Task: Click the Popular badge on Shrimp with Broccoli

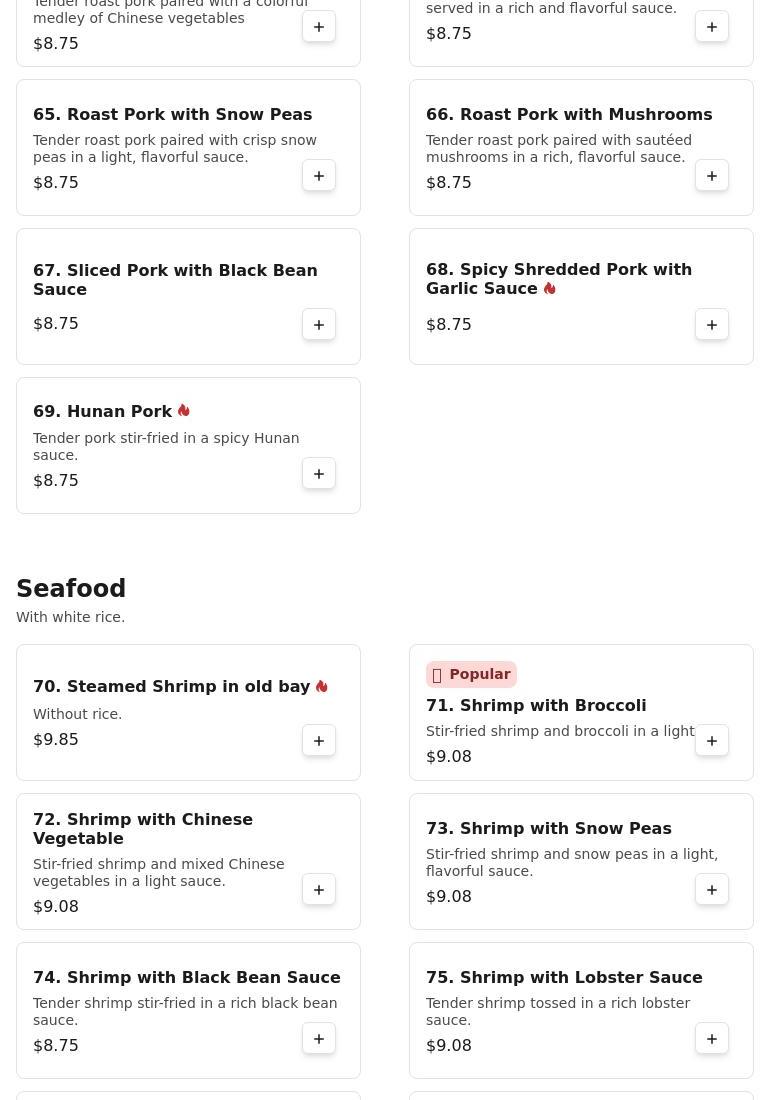Action: point(471,674)
